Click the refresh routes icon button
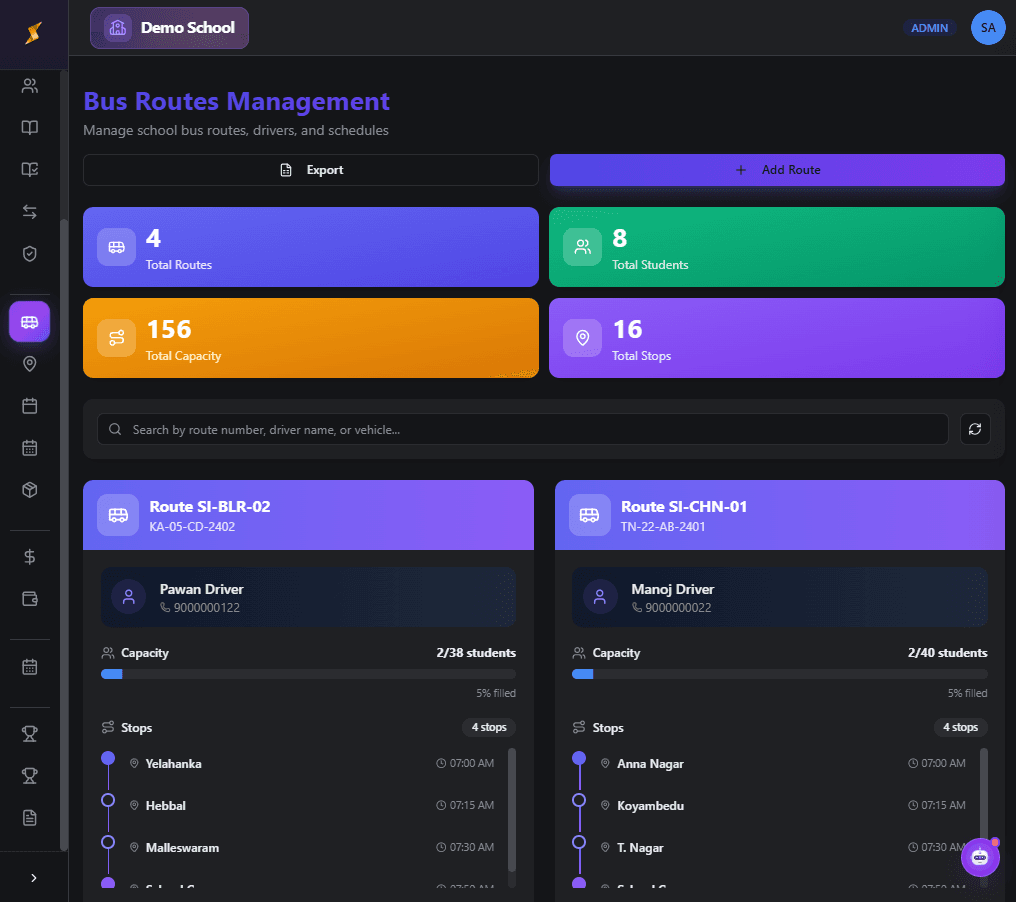Image resolution: width=1016 pixels, height=902 pixels. [x=975, y=429]
